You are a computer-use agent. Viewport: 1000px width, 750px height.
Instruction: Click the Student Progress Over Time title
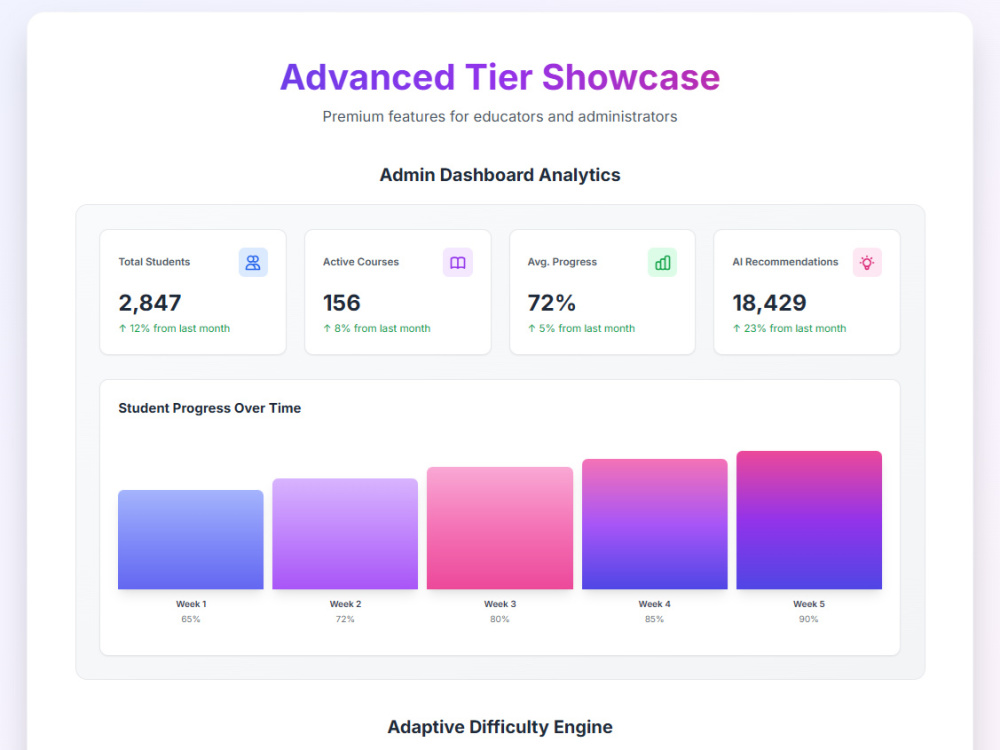[210, 408]
